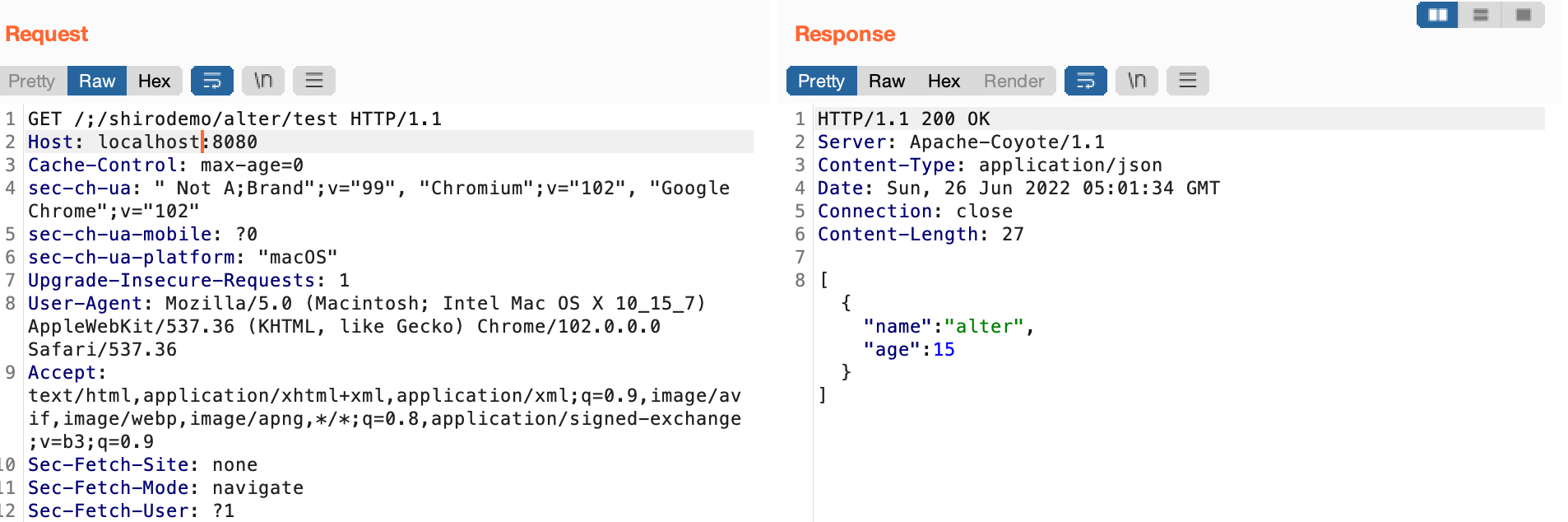1568x522 pixels.
Task: Switch Request view to Hex tab
Action: click(154, 81)
